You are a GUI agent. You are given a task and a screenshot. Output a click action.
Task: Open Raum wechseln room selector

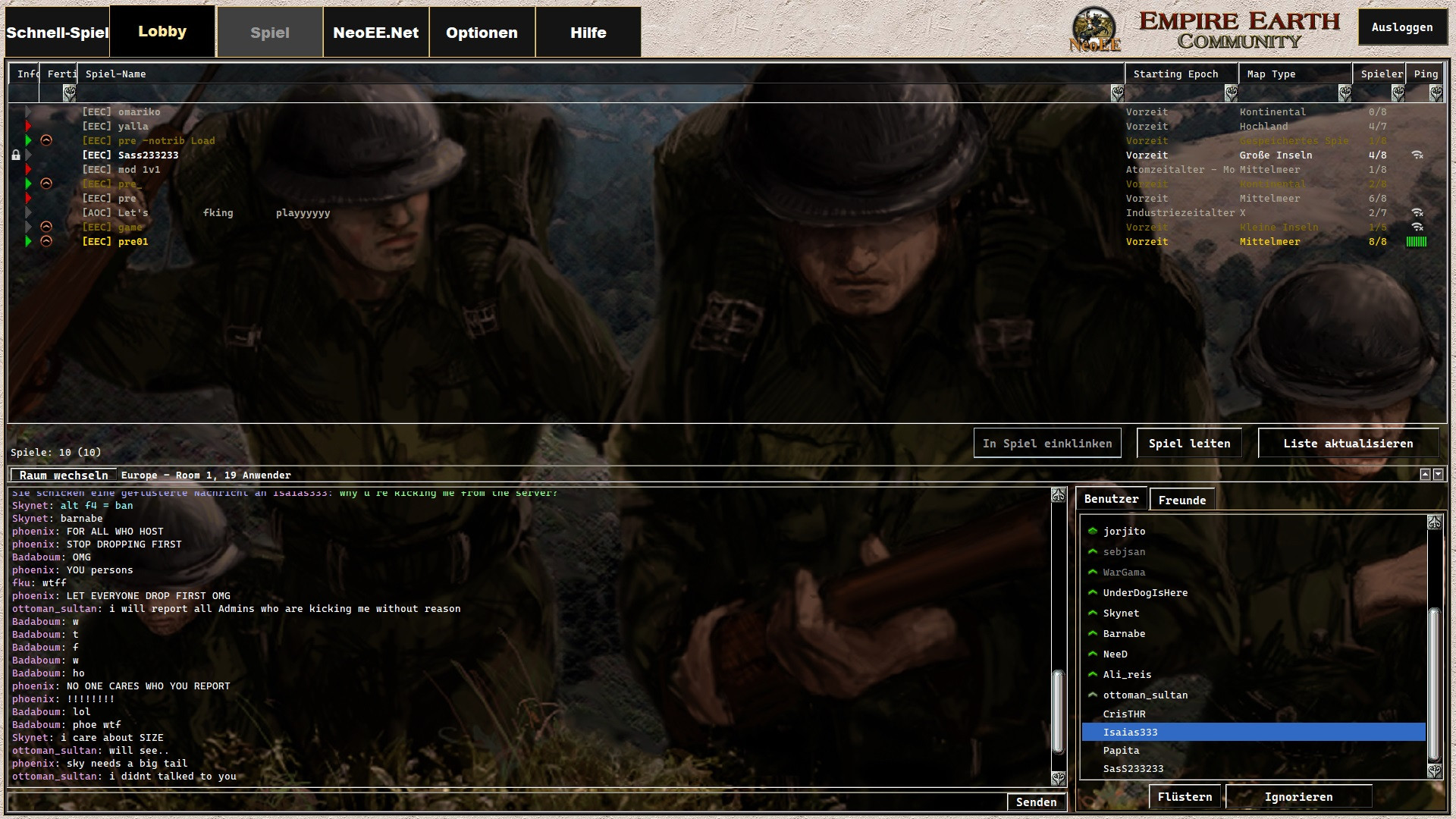click(x=64, y=475)
